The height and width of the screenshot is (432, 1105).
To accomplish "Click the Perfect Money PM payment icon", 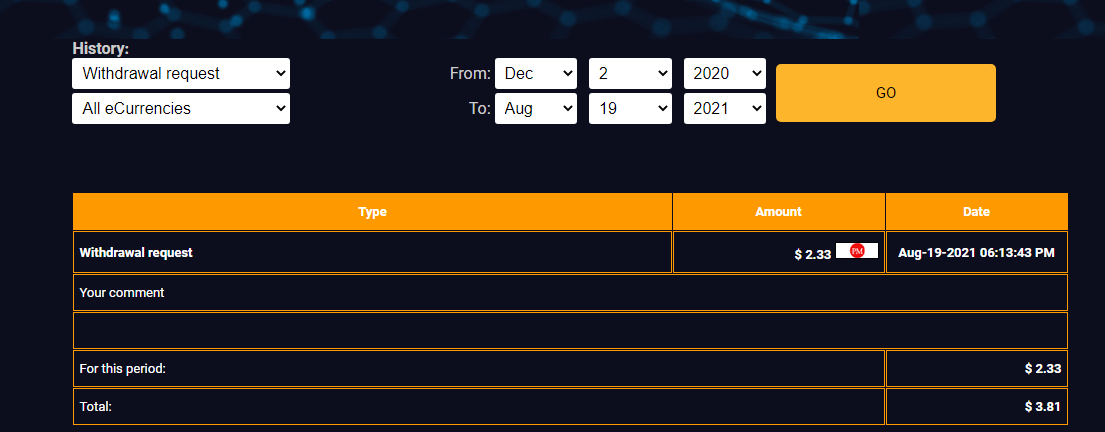I will point(857,250).
